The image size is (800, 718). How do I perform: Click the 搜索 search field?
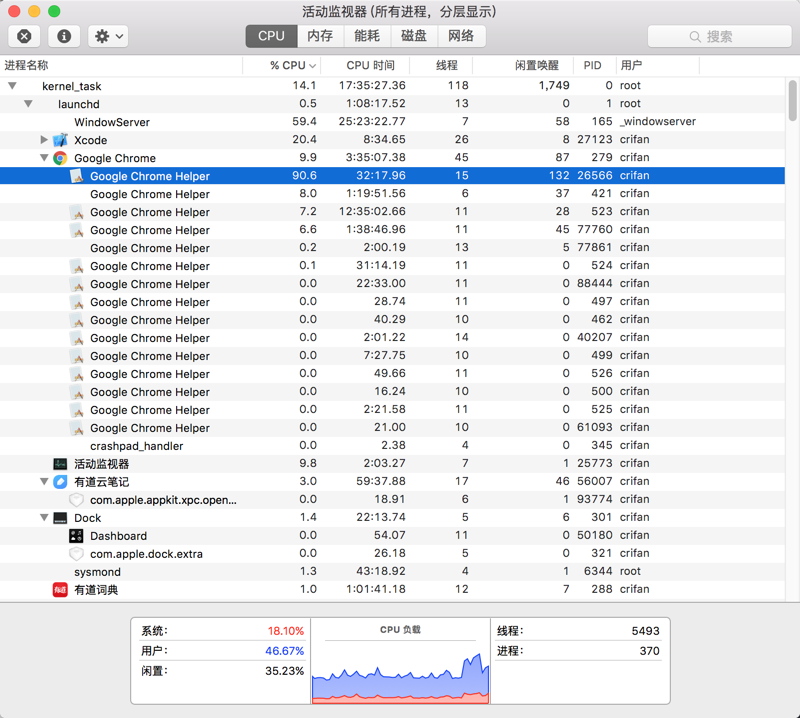tap(719, 37)
